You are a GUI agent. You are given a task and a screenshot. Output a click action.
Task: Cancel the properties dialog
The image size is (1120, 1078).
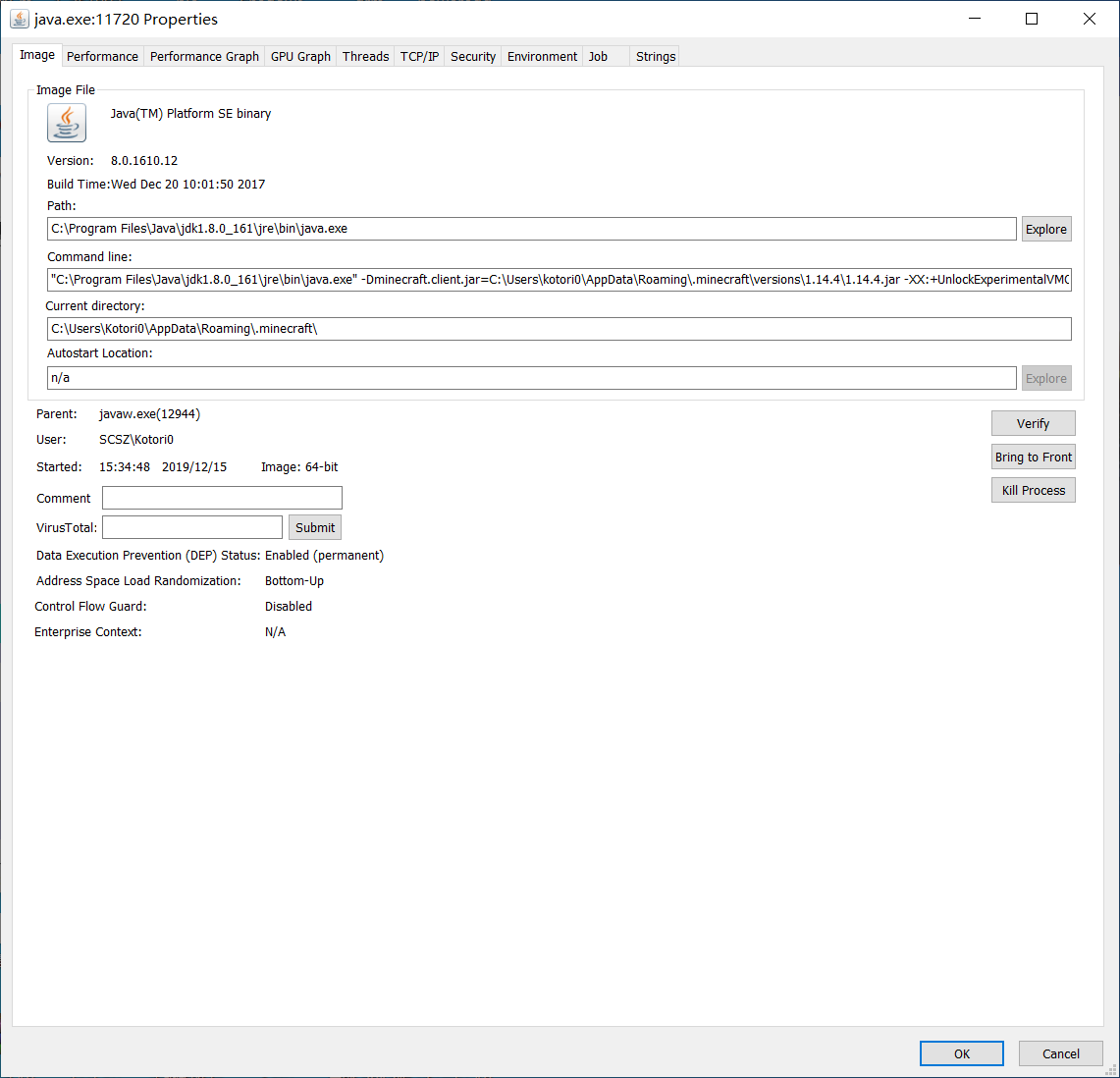click(1060, 1052)
